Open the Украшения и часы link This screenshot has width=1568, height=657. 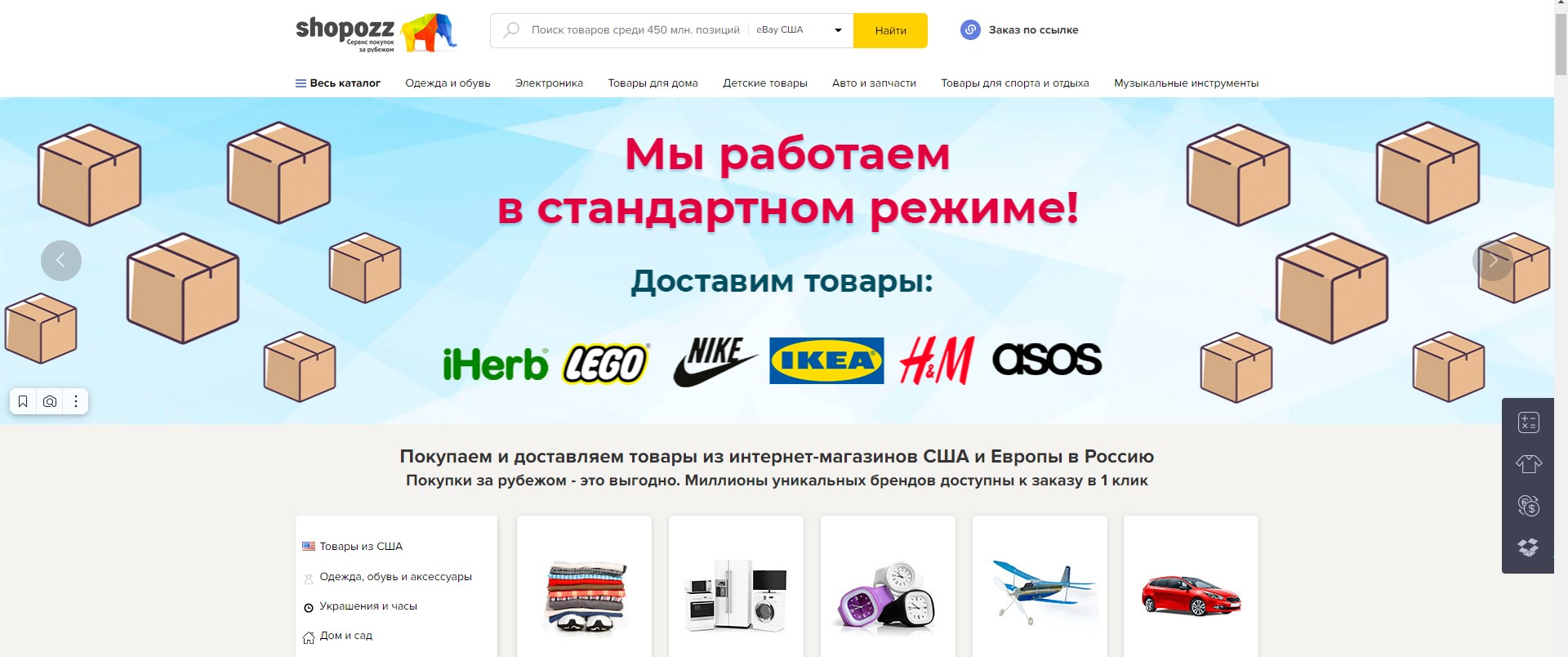pyautogui.click(x=368, y=606)
